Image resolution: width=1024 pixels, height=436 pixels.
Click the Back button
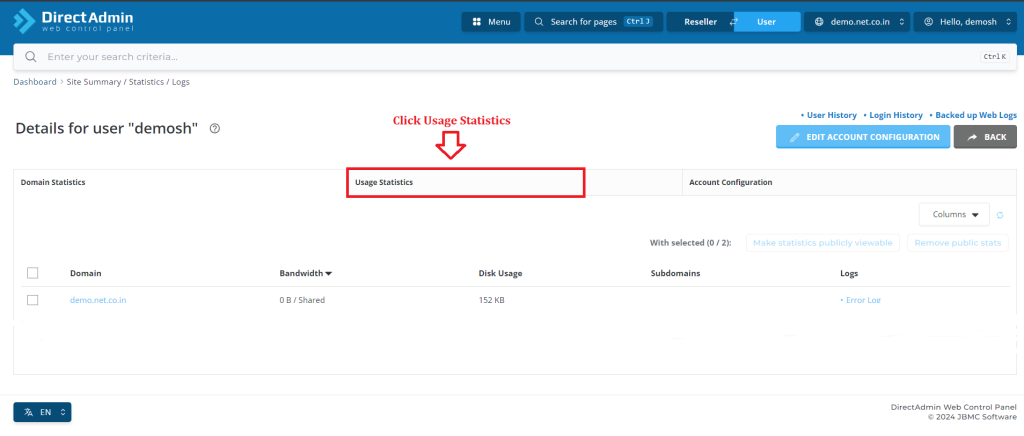pyautogui.click(x=985, y=137)
